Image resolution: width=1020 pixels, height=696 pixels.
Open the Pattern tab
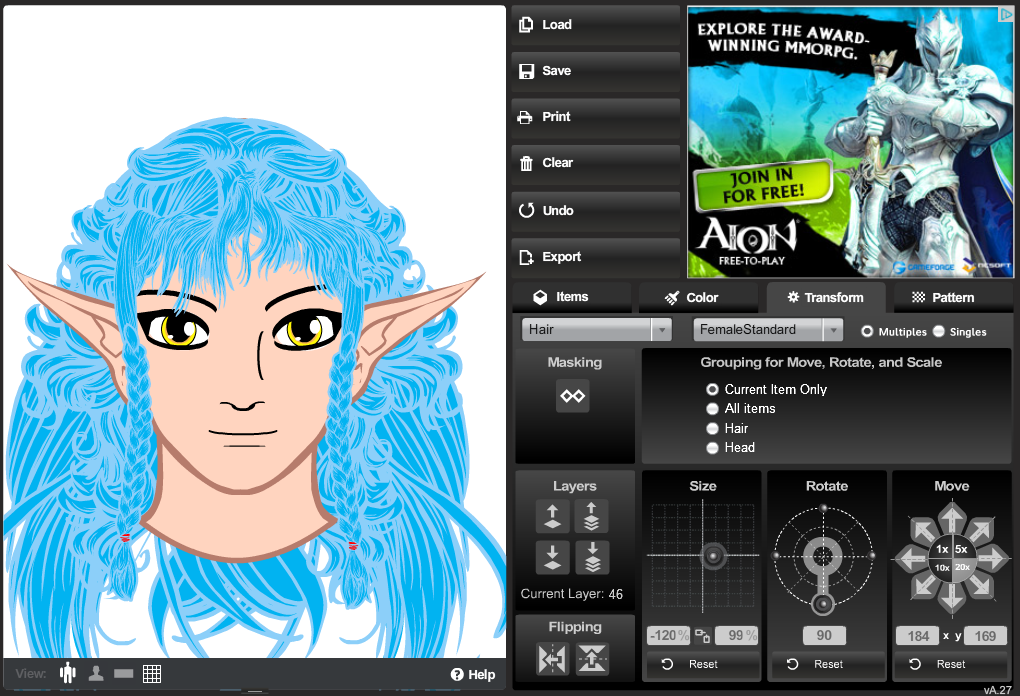coord(942,297)
